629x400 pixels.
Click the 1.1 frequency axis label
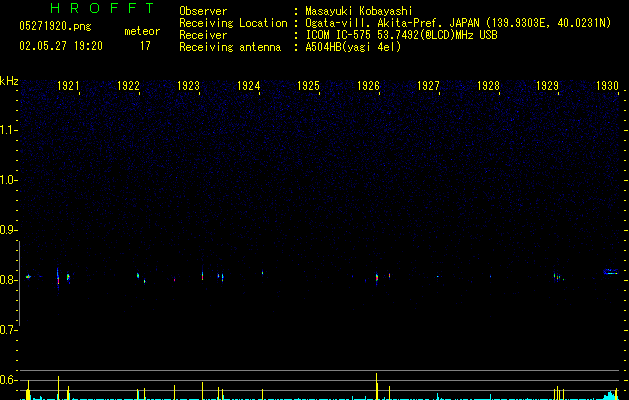(7, 130)
